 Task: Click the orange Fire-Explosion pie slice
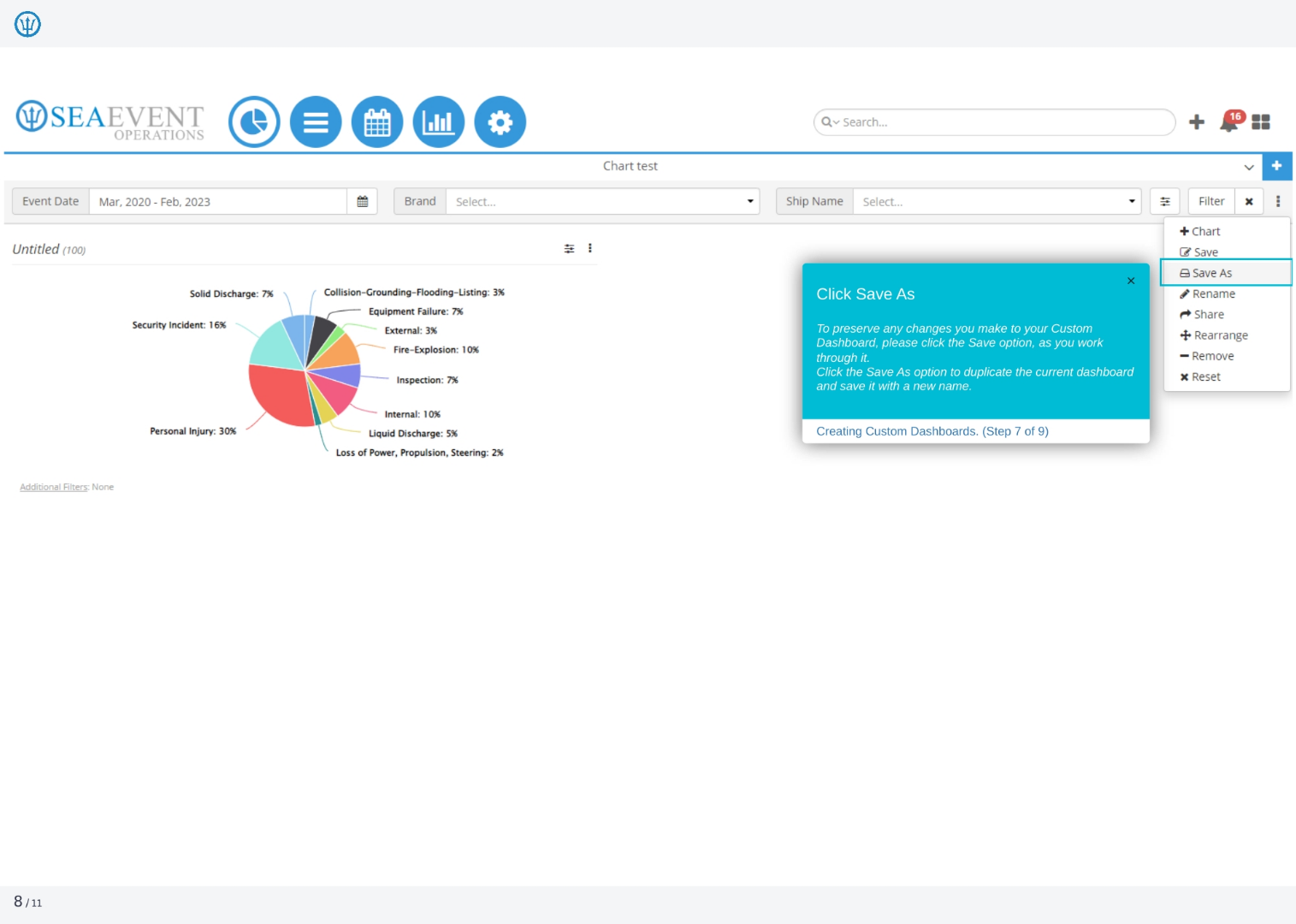340,352
